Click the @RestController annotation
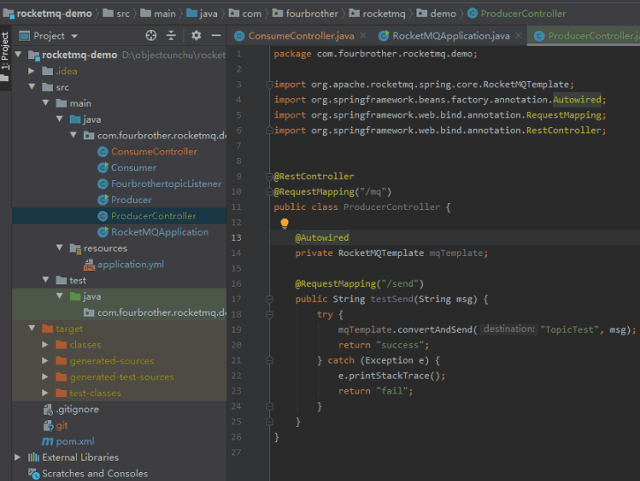The image size is (640, 481). click(x=314, y=176)
